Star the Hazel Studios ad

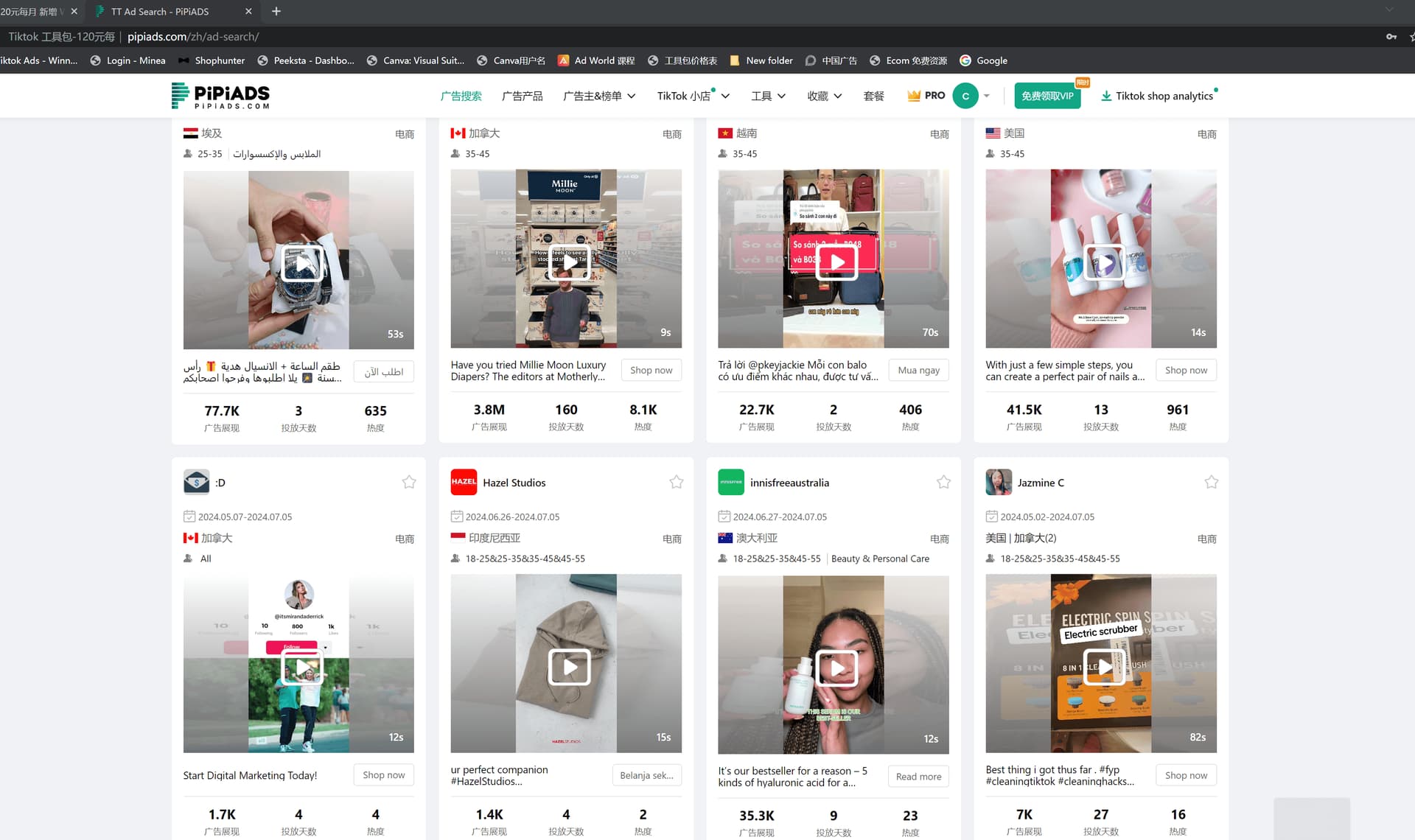pos(677,482)
